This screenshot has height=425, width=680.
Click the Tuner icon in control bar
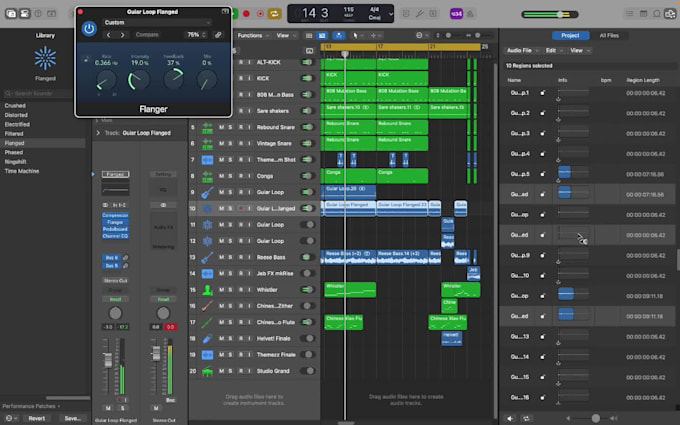(x=419, y=14)
